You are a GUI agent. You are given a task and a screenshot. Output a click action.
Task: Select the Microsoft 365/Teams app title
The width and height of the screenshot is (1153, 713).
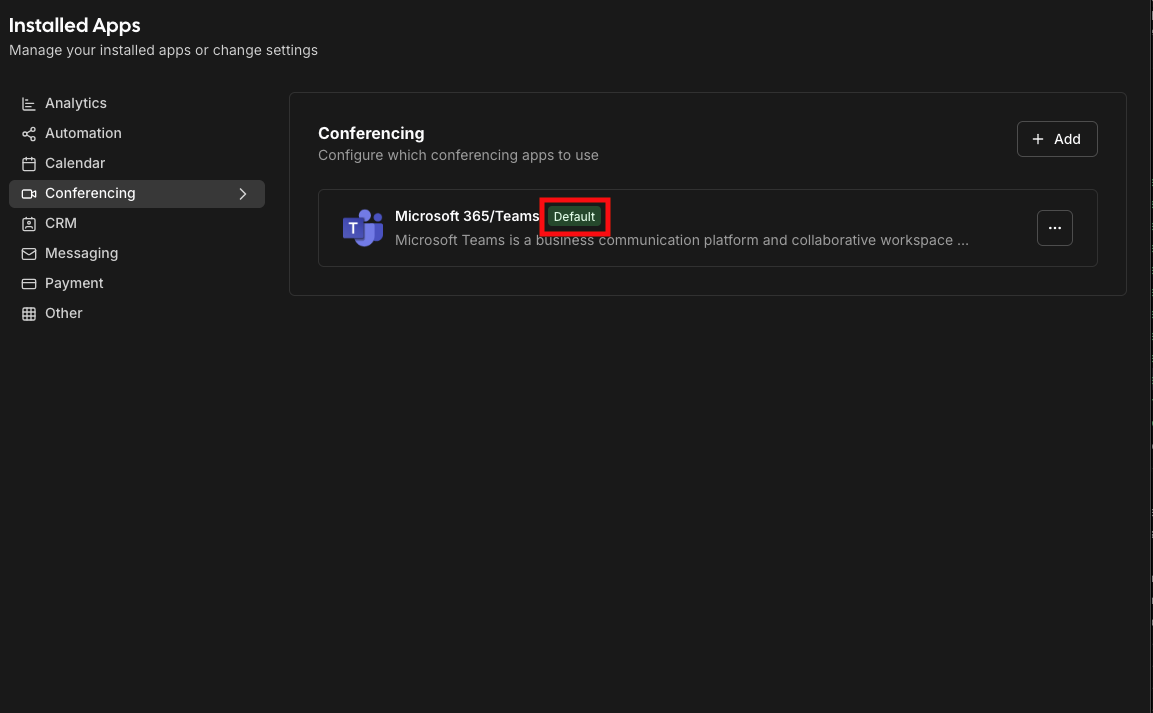pyautogui.click(x=467, y=216)
